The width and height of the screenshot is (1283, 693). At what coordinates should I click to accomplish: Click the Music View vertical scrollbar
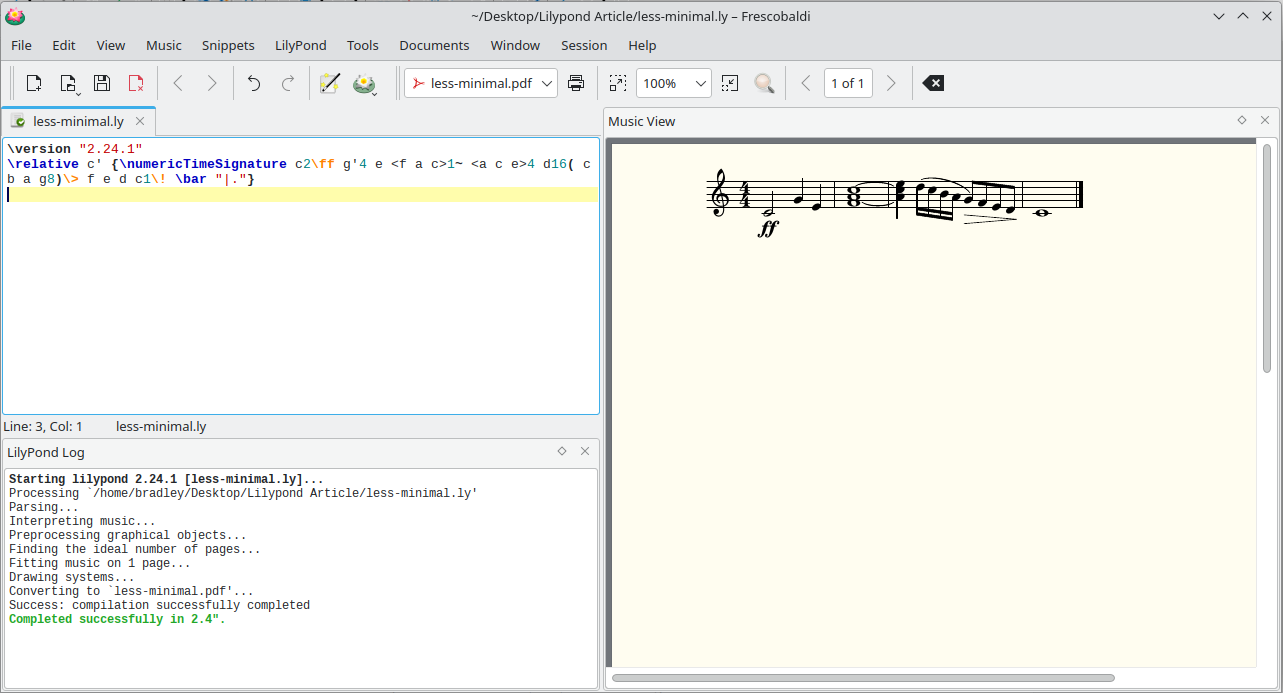(1267, 258)
